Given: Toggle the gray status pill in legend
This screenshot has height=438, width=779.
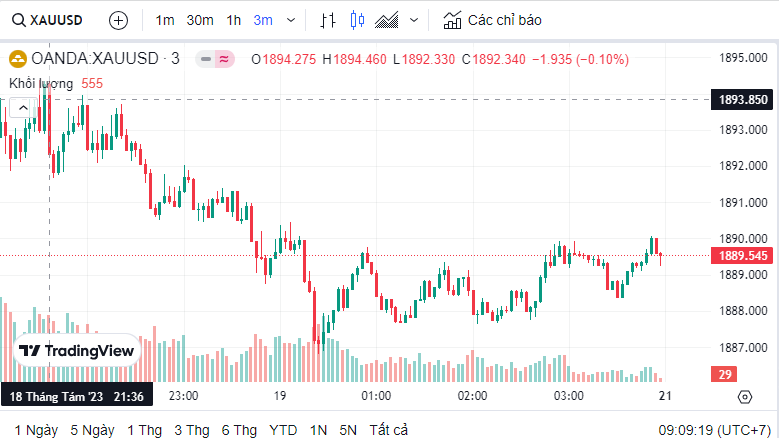Looking at the screenshot, I should 205,59.
